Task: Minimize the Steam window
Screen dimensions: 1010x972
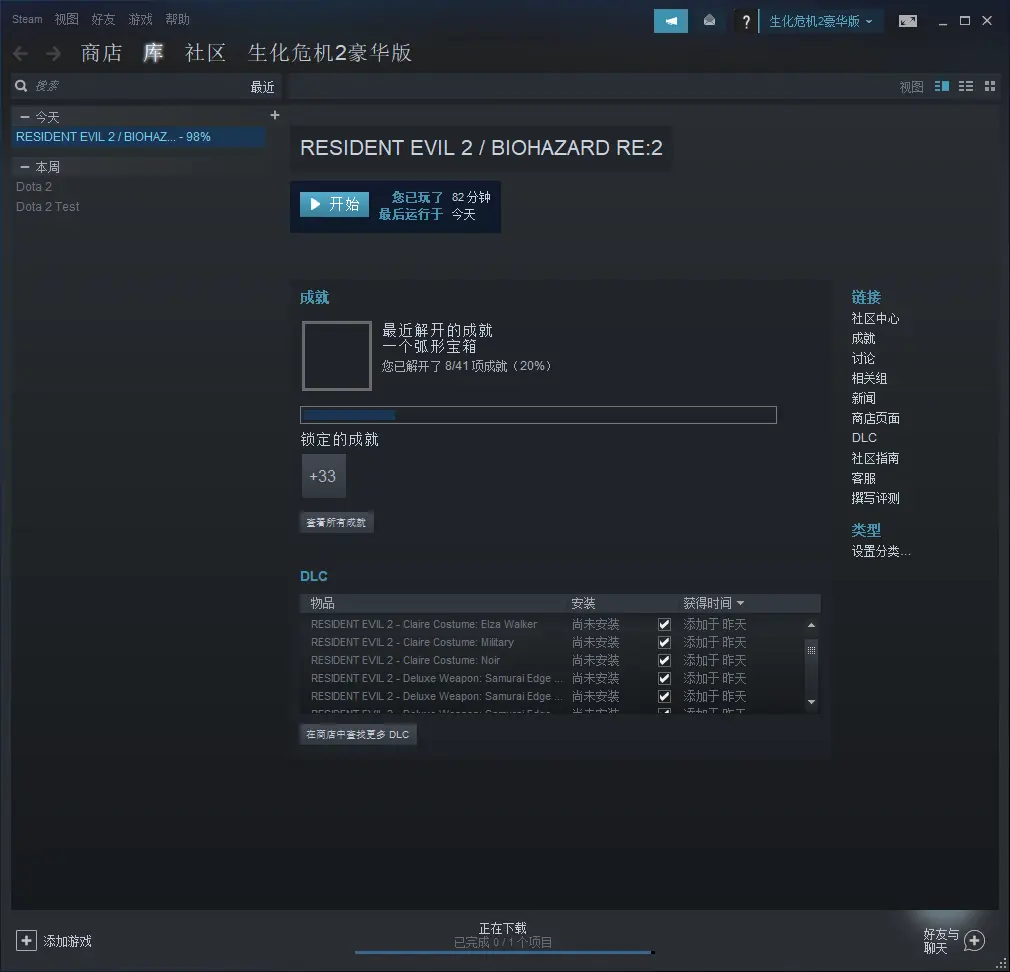Action: 943,22
